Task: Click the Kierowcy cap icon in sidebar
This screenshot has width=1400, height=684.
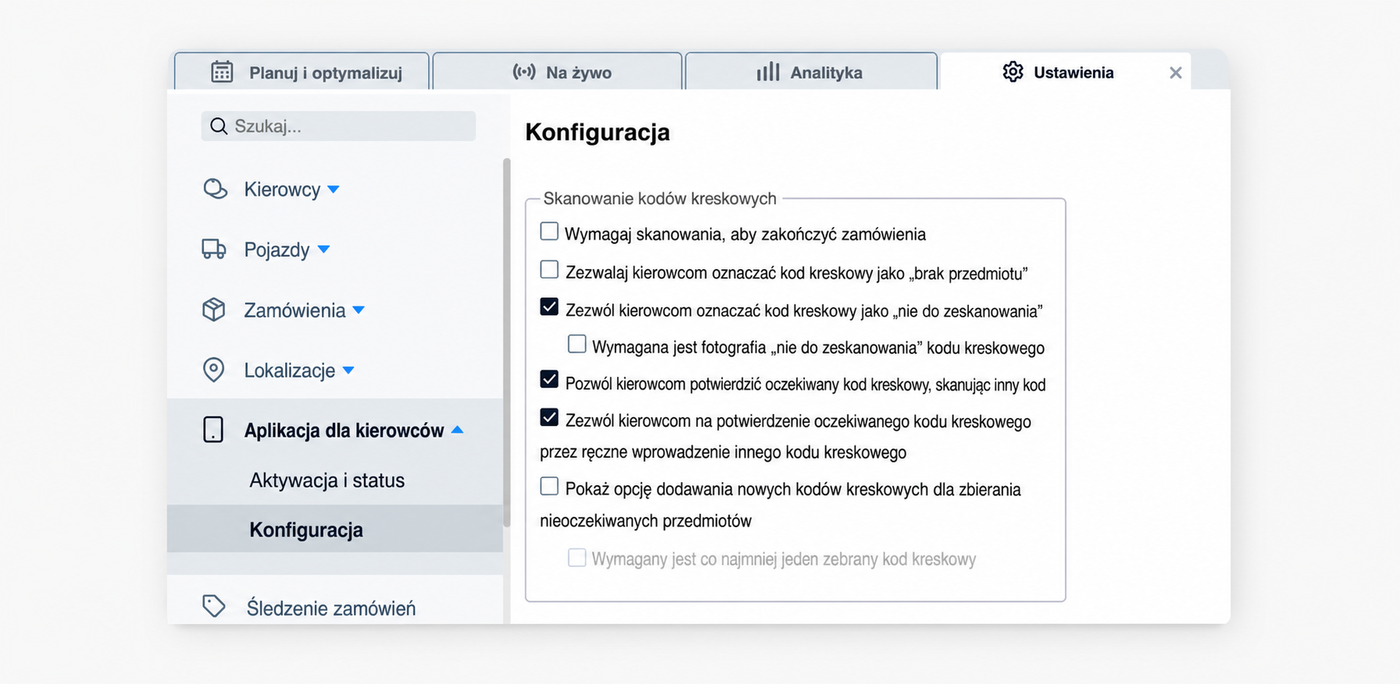Action: pos(215,189)
